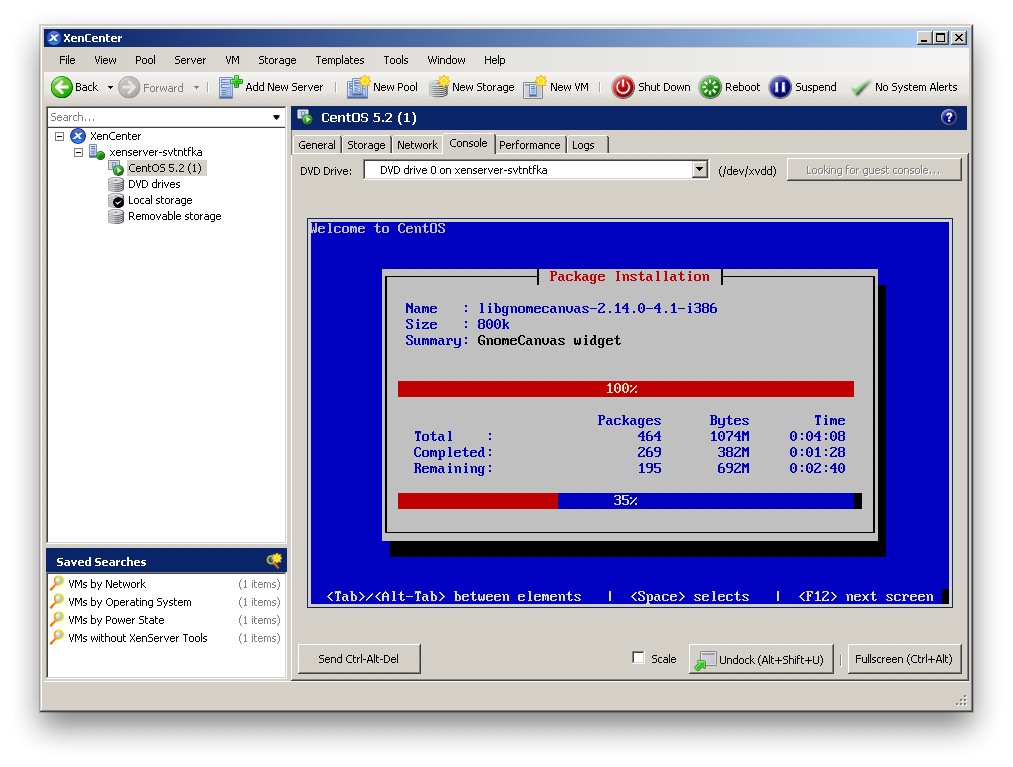Click the No System Alerts checkmark icon

click(x=861, y=88)
